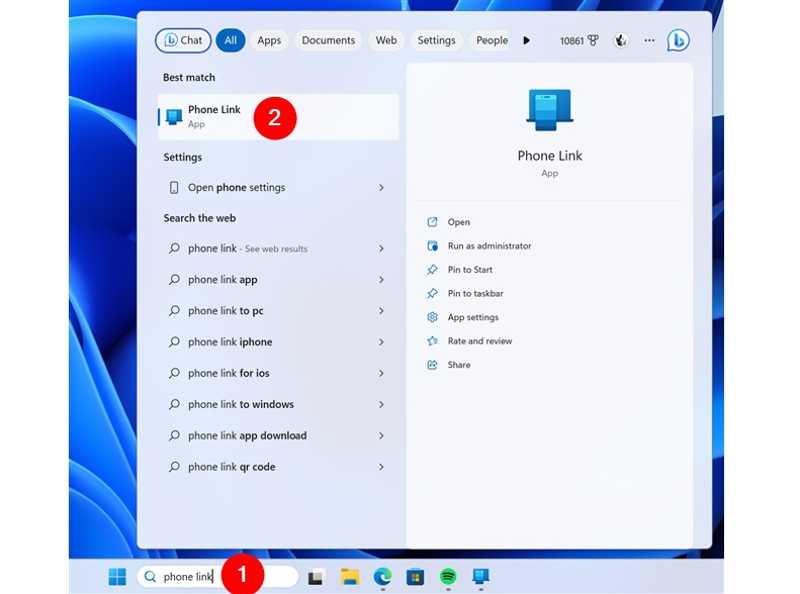Open the Phone Link app icon in taskbar

(481, 576)
